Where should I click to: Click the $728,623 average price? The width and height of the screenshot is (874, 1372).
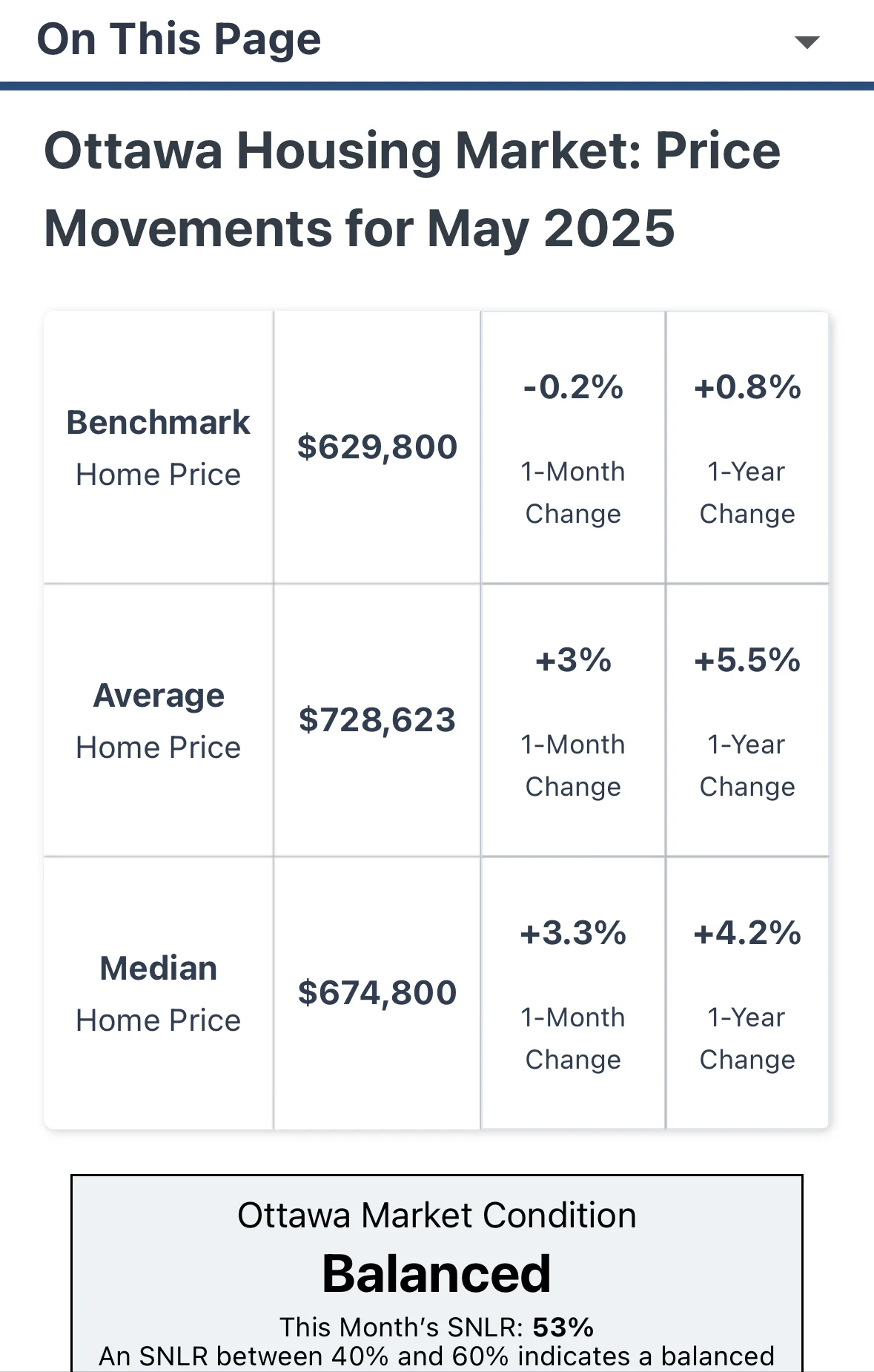[377, 720]
